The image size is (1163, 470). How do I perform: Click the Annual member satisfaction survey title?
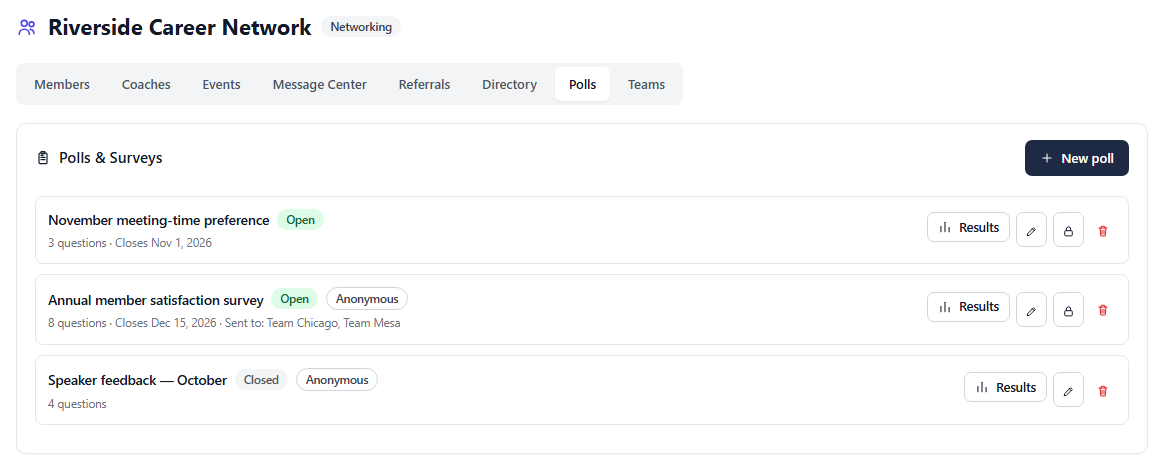(156, 300)
